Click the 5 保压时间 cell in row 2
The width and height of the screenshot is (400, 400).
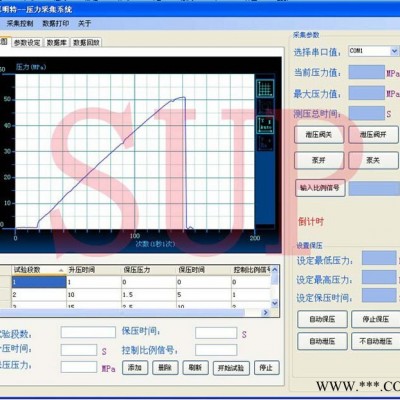point(204,295)
